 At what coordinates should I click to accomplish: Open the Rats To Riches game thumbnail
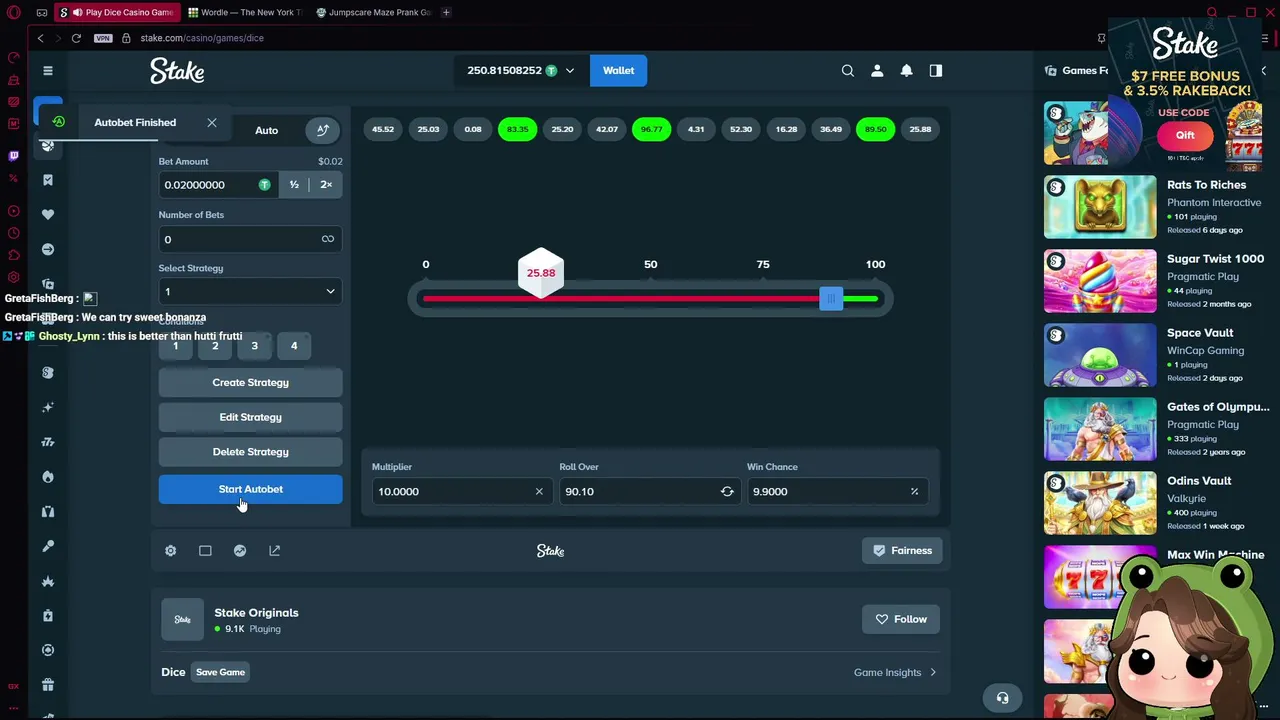pos(1100,208)
